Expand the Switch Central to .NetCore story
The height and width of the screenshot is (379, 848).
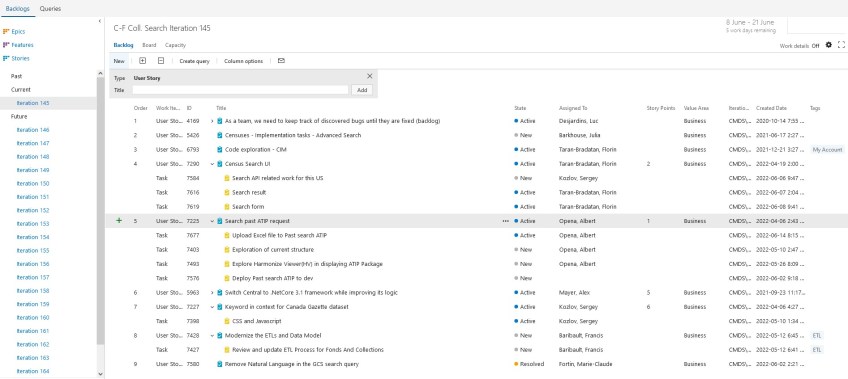coord(213,292)
